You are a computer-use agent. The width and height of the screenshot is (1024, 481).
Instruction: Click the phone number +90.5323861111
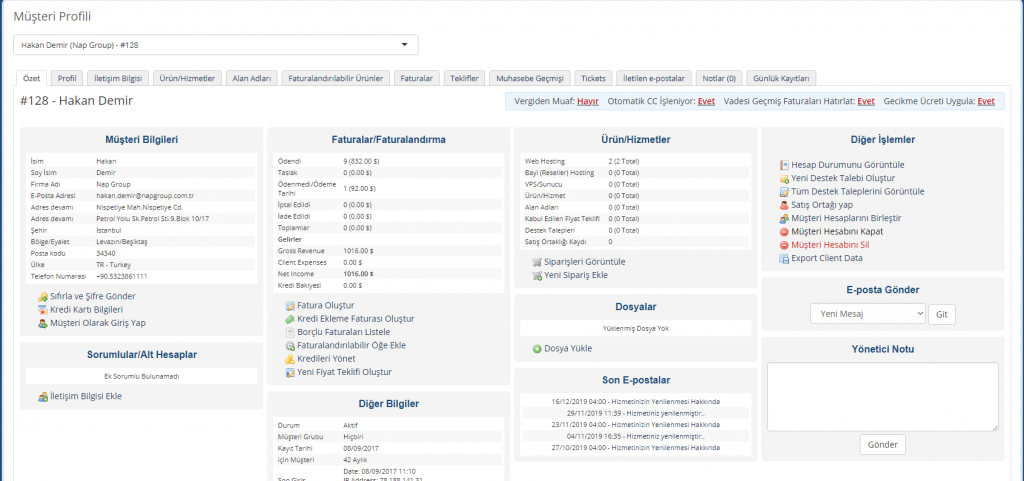121,277
